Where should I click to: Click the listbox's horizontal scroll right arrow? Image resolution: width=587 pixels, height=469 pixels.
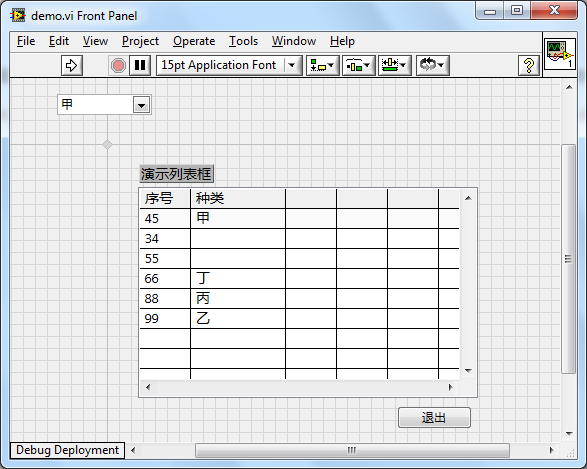click(x=450, y=387)
